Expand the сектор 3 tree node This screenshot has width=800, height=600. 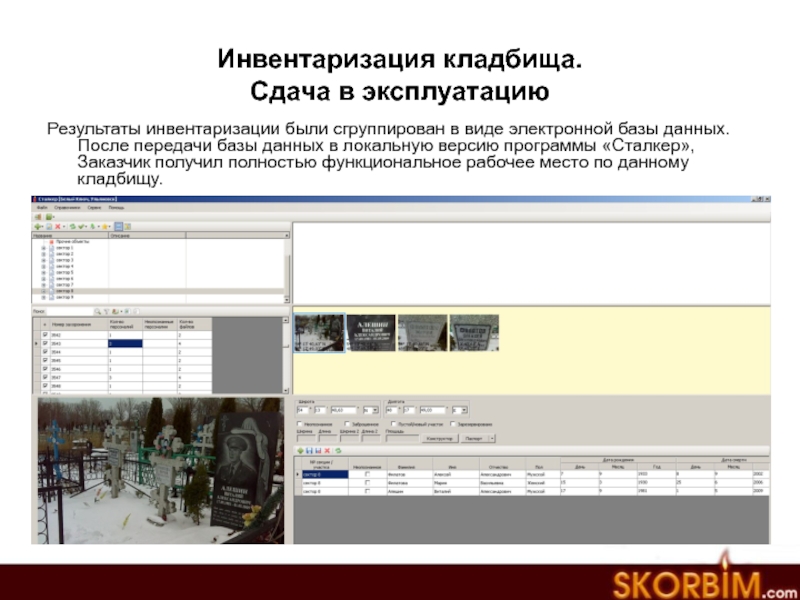point(43,260)
